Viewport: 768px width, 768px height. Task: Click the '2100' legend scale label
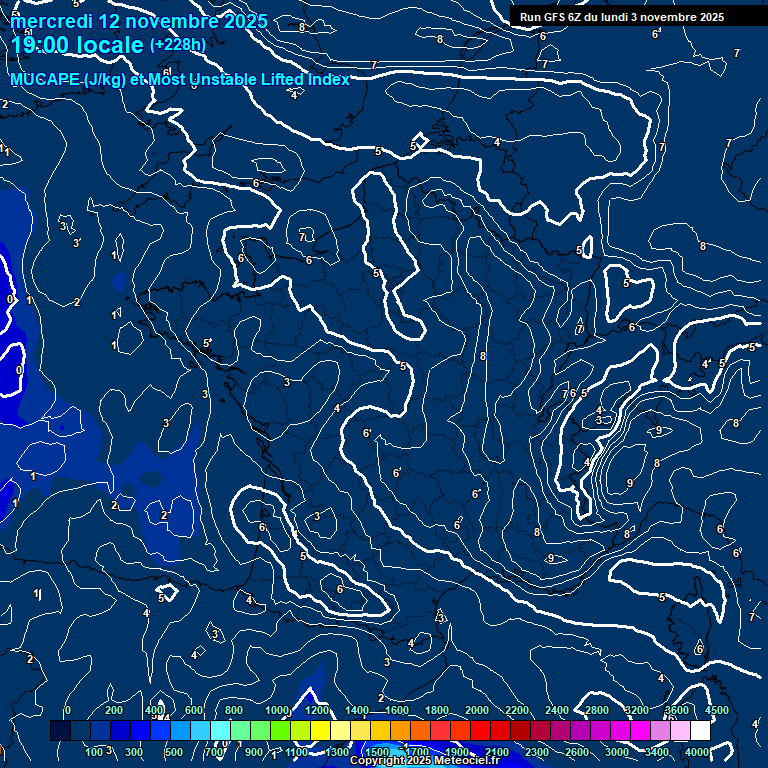[497, 752]
